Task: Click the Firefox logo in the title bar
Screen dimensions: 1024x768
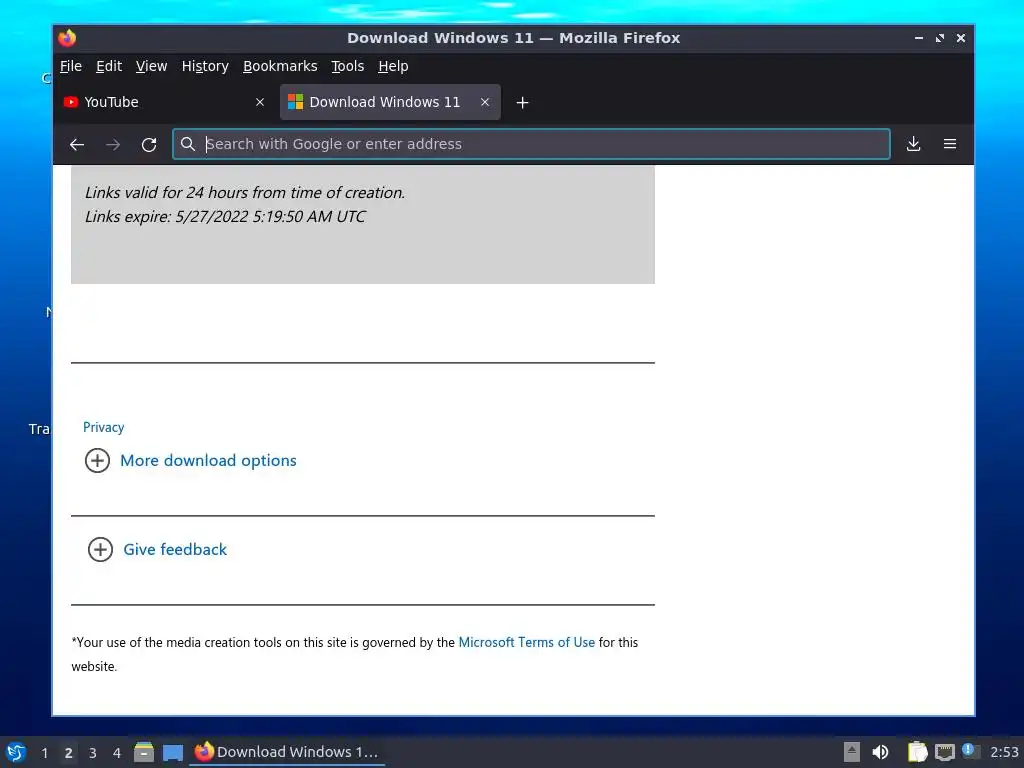Action: coord(67,38)
